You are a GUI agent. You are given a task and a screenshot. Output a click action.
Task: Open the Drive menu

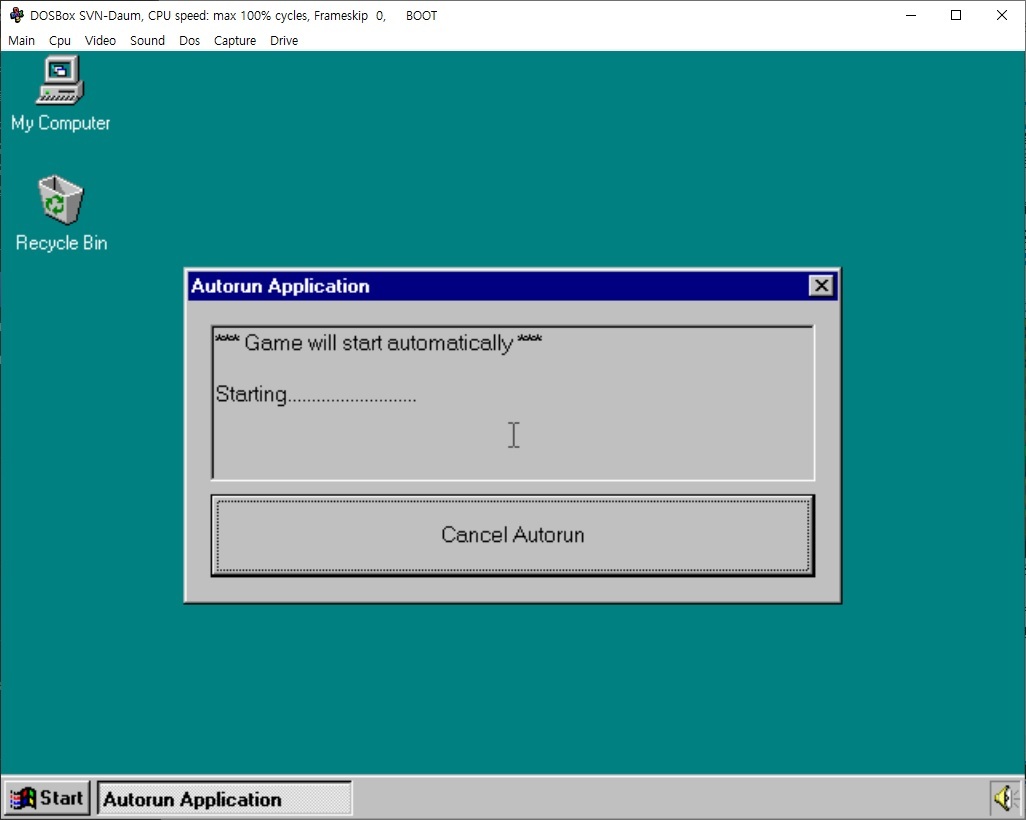[284, 41]
